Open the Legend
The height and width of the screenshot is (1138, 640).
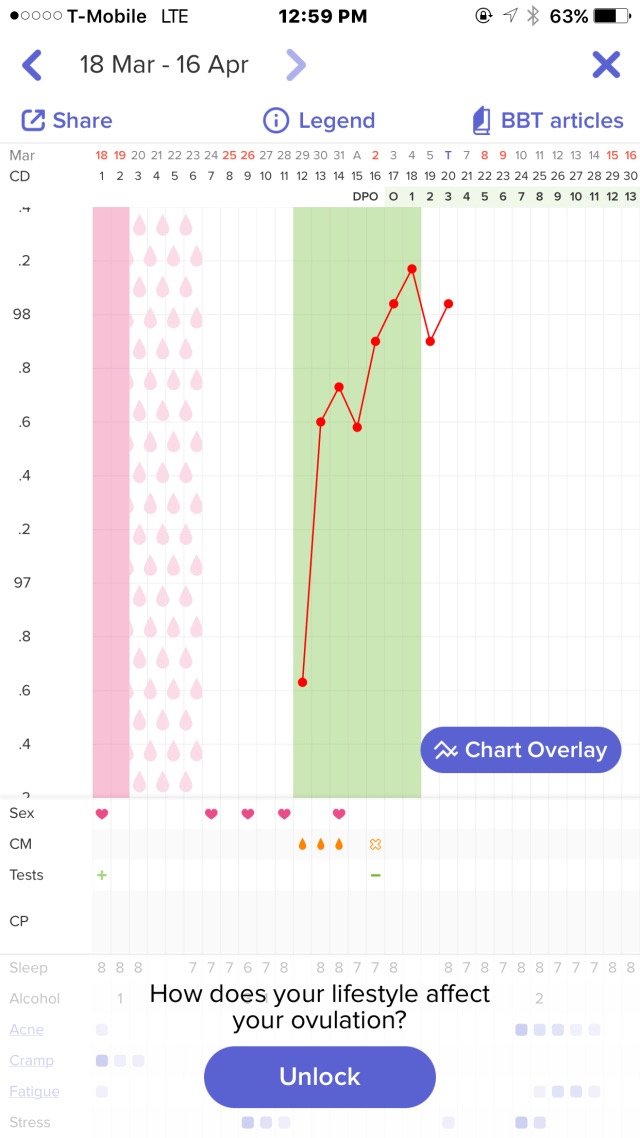(x=318, y=121)
